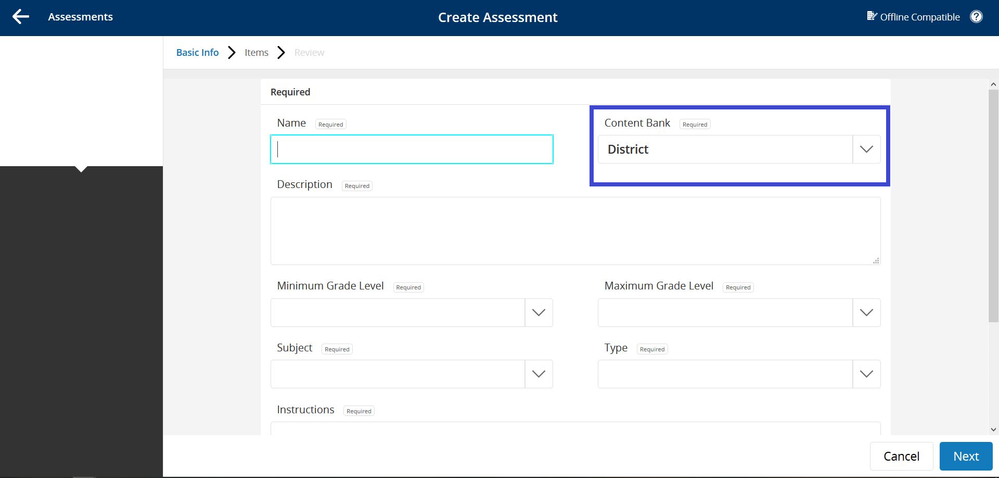
Task: Open the help question mark icon
Action: coord(976,17)
